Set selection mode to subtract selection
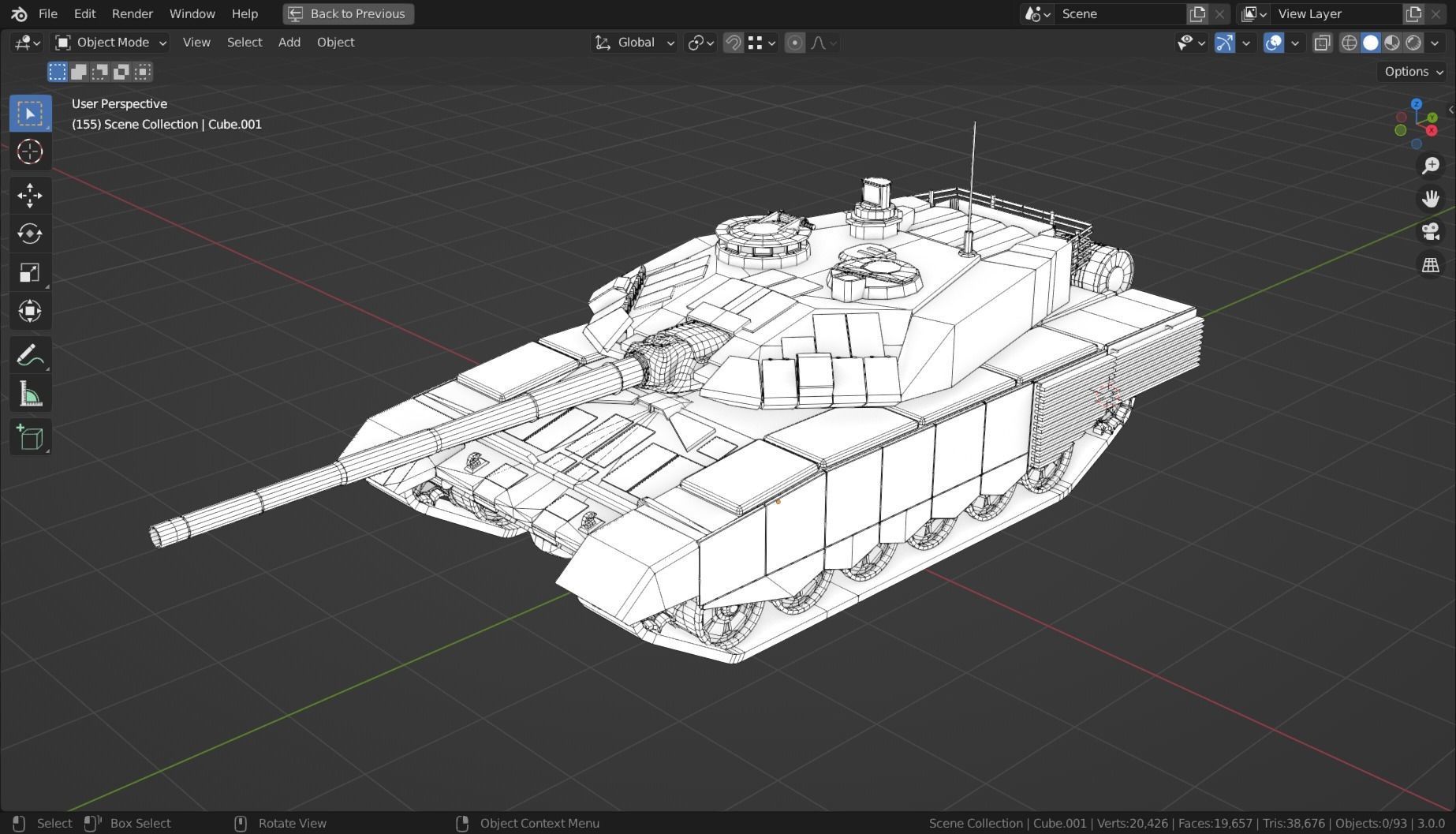 pyautogui.click(x=100, y=72)
